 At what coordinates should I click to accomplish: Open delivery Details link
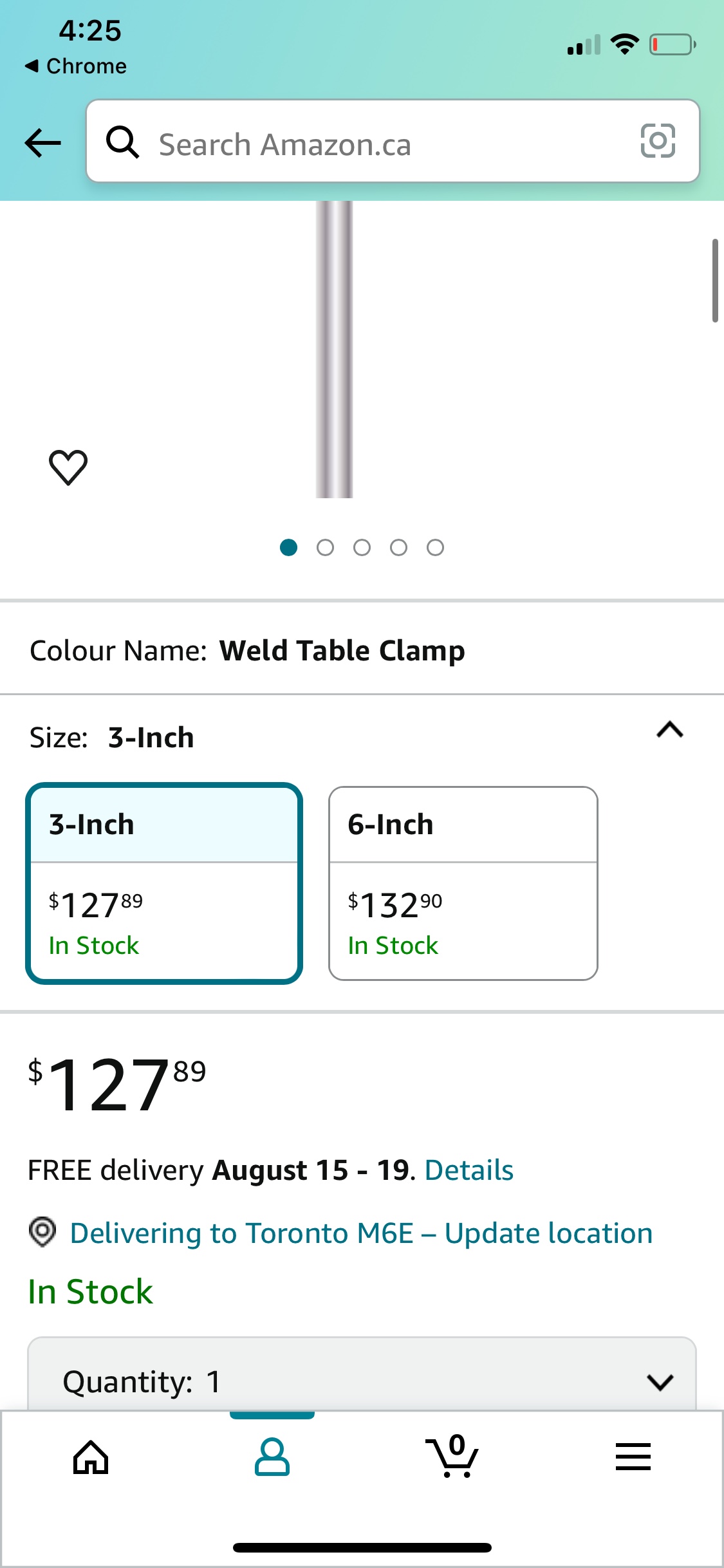pos(469,1170)
